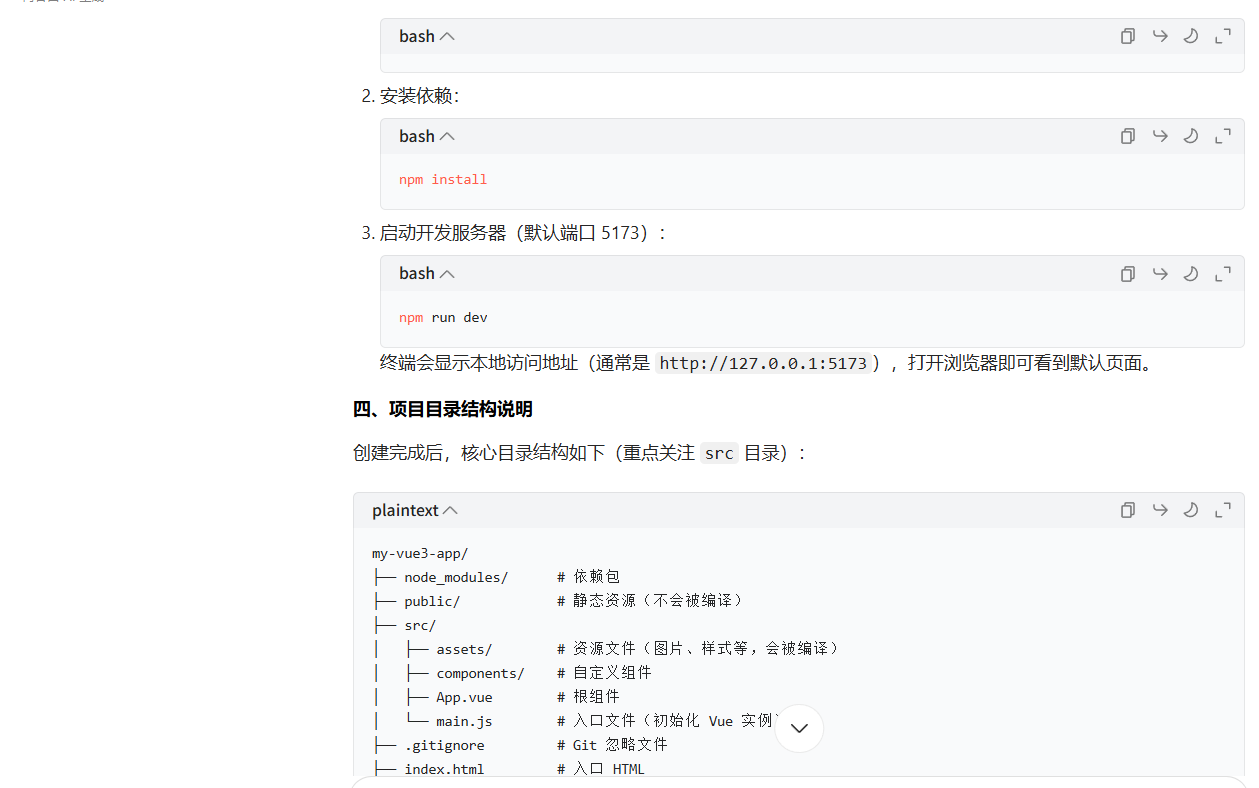Click comment # 静态资源（不会被编译）
The width and height of the screenshot is (1259, 788).
(x=651, y=601)
